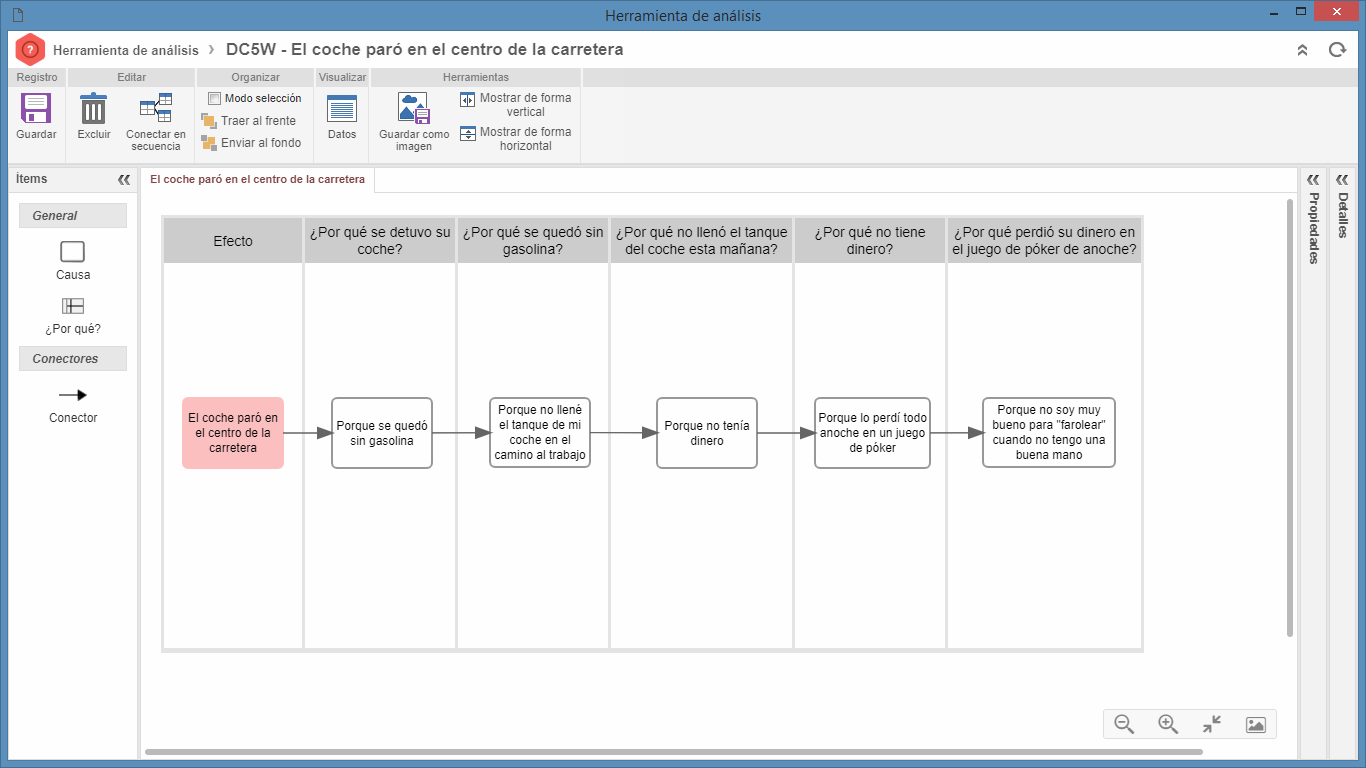Delete item with Excluir trash icon
The image size is (1366, 768).
coord(94,108)
